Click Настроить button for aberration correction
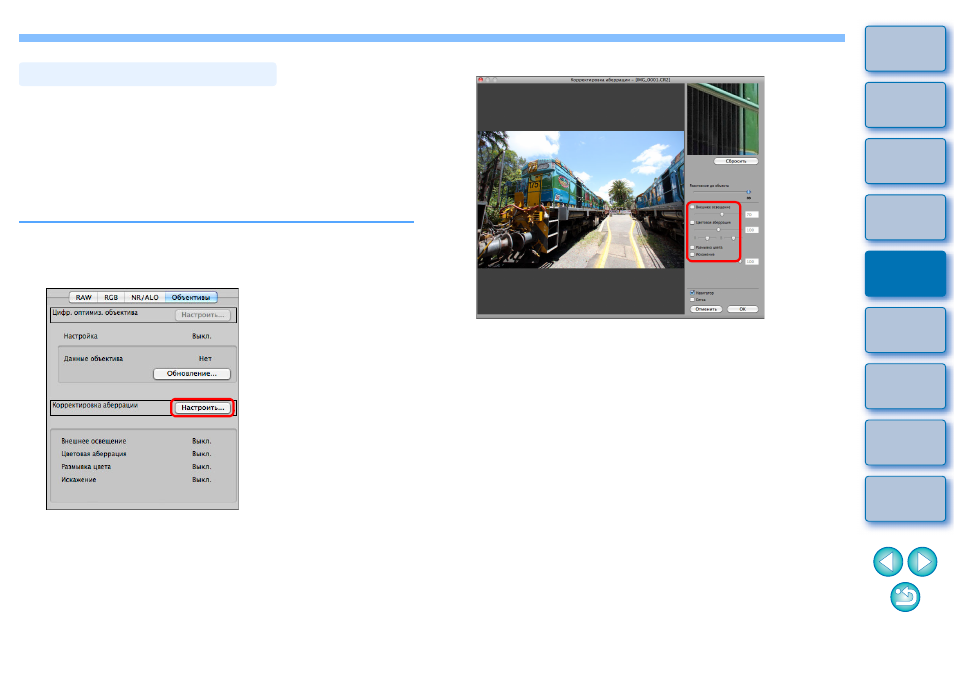 click(x=203, y=408)
